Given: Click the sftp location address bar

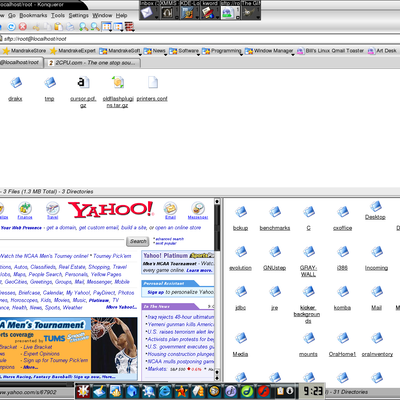Looking at the screenshot, I should (200, 39).
